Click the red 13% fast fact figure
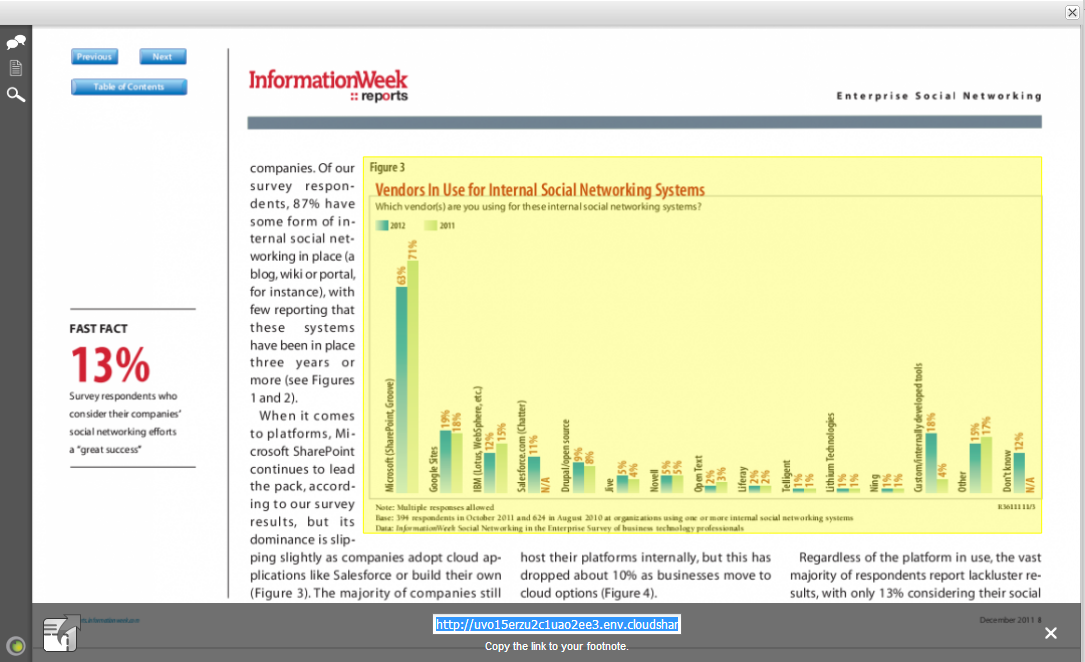The image size is (1085, 662). [x=110, y=364]
